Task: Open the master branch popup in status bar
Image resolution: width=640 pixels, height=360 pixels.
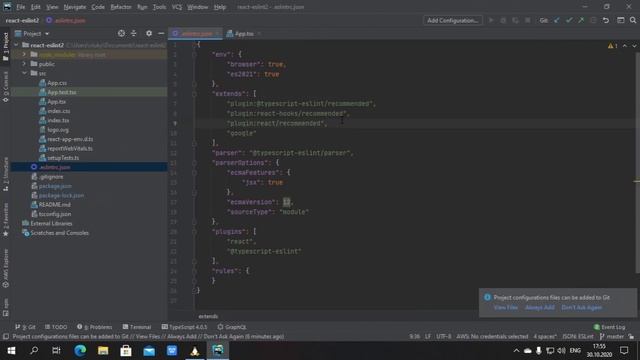Action: (x=611, y=337)
